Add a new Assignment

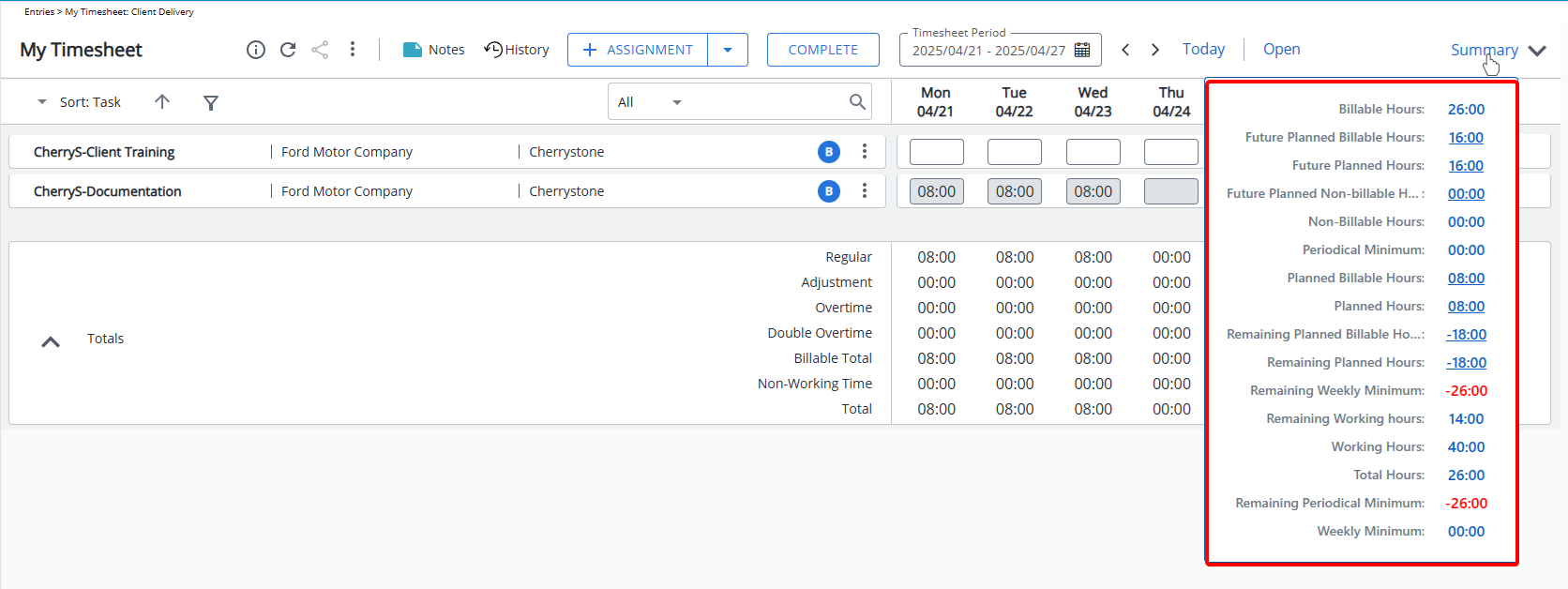tap(638, 50)
